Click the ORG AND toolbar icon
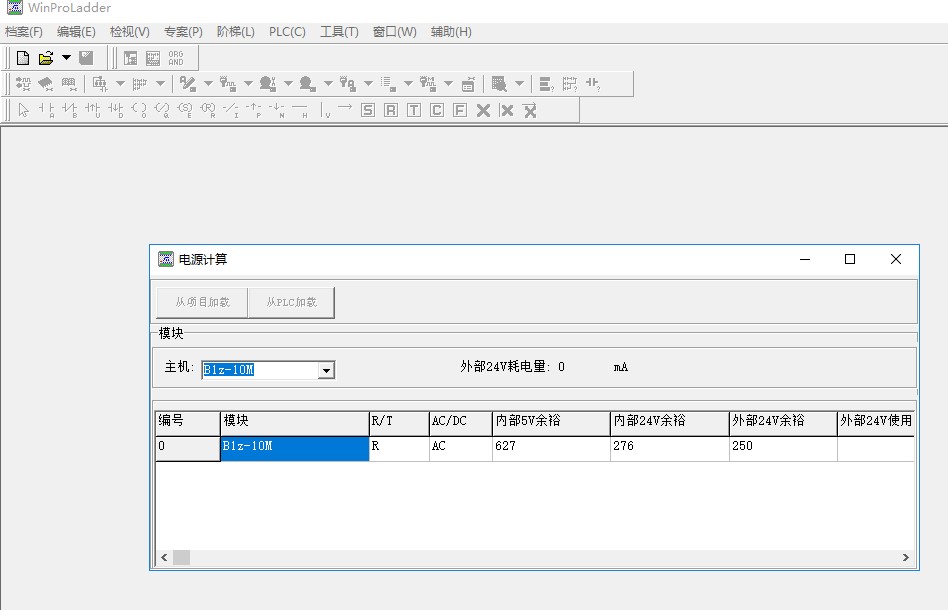 (176, 58)
